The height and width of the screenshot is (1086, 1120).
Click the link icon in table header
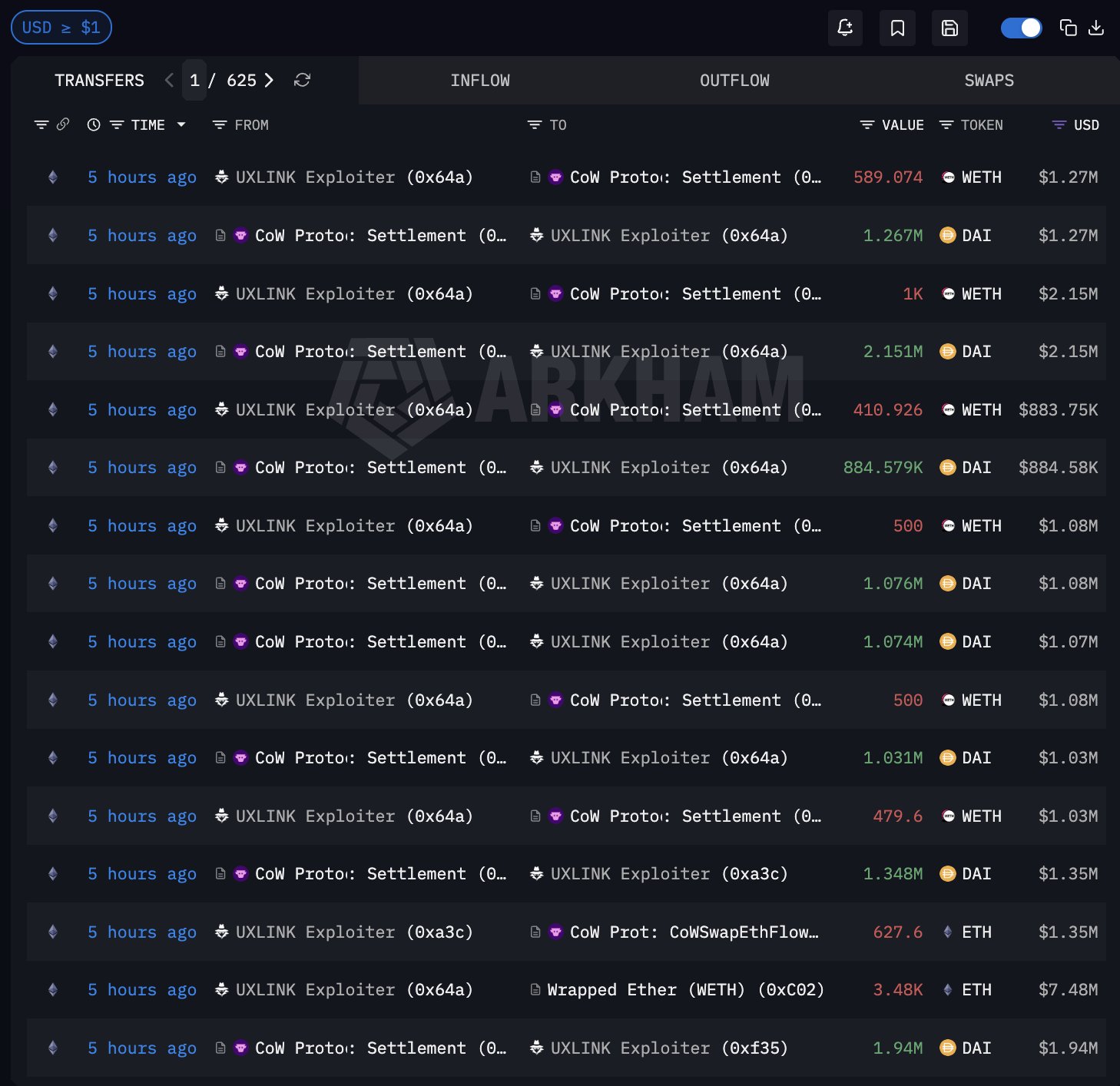tap(63, 124)
